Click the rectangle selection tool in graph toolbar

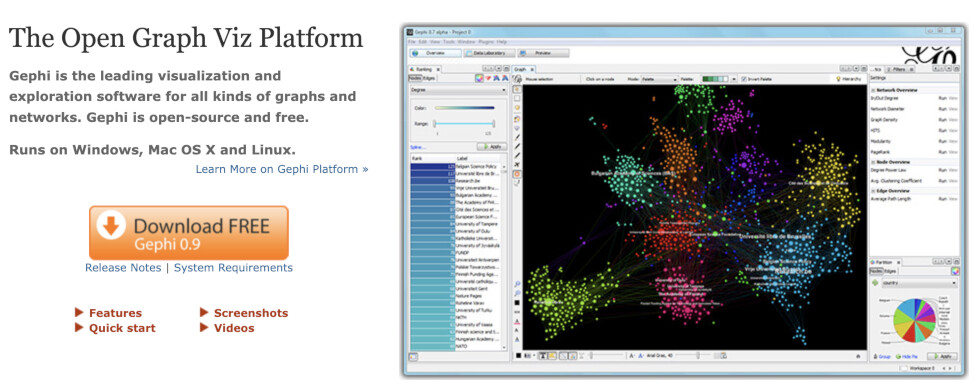click(517, 98)
